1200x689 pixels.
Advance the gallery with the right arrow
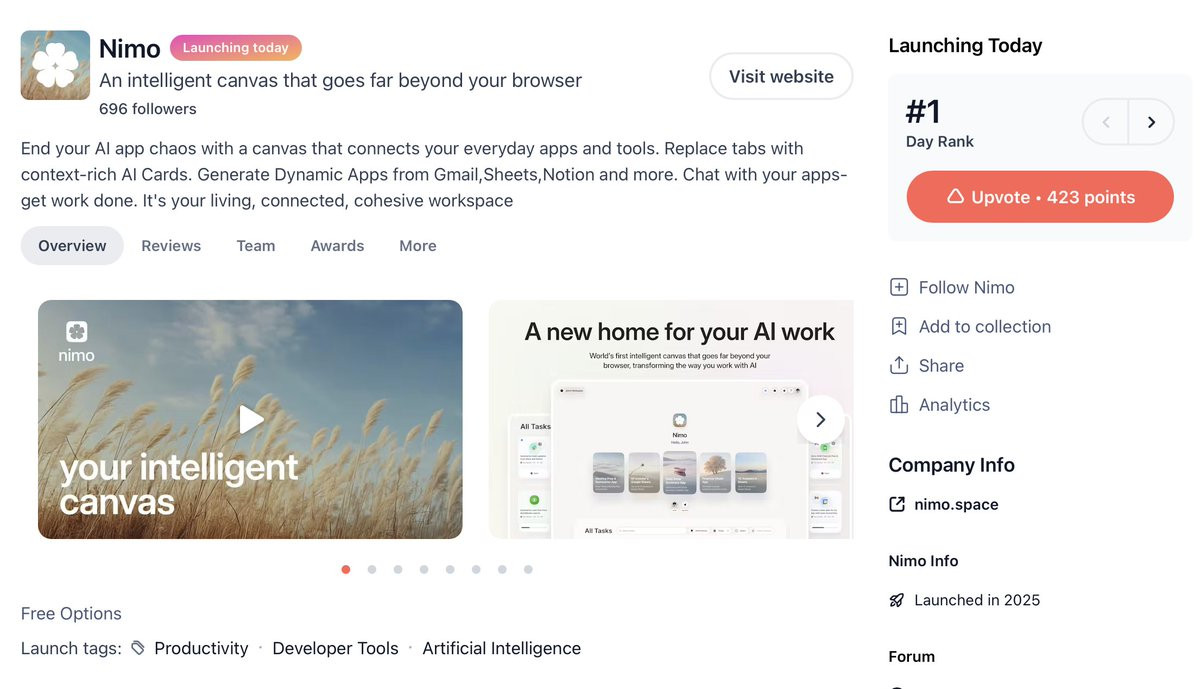pyautogui.click(x=820, y=419)
